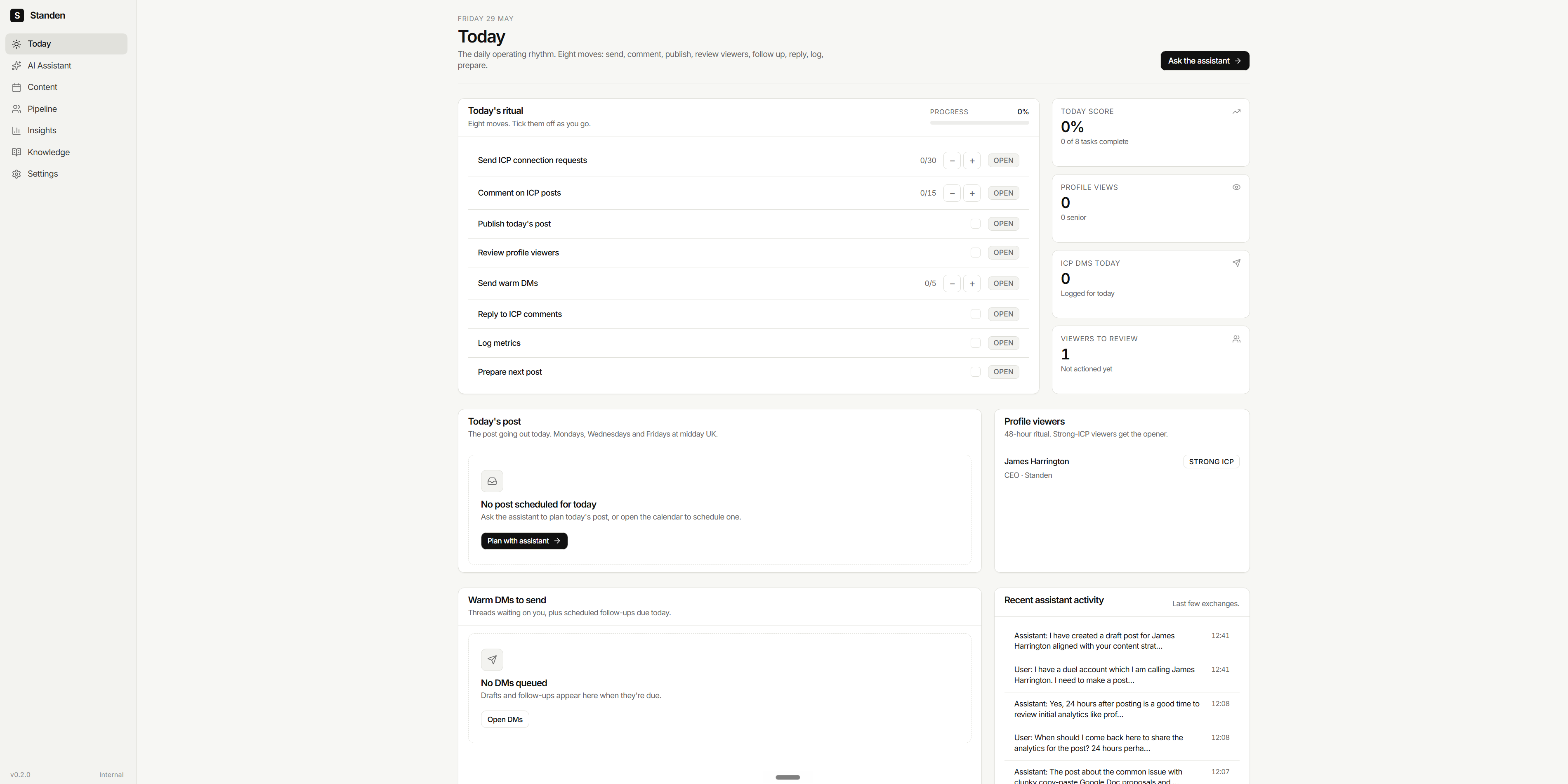Screen dimensions: 1568x784
Task: Click the ritual progress bar
Action: (979, 123)
